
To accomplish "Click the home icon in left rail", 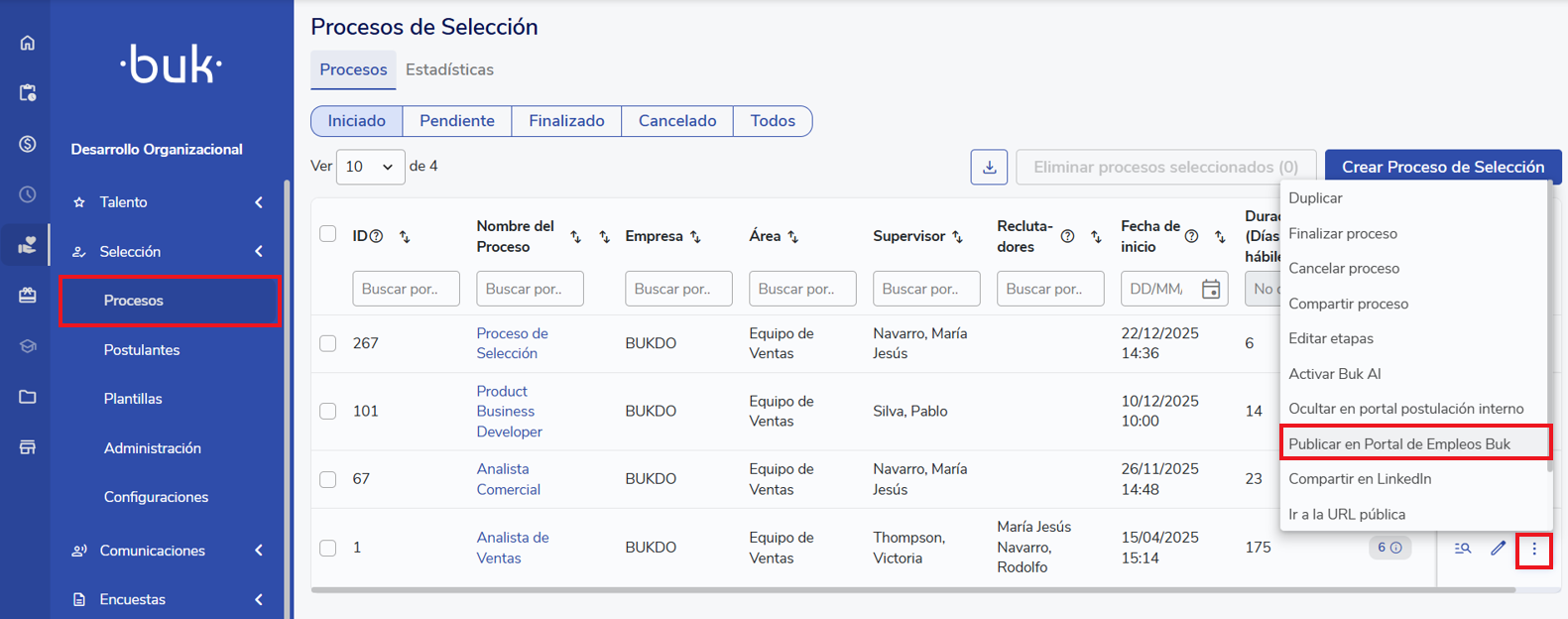I will point(28,43).
